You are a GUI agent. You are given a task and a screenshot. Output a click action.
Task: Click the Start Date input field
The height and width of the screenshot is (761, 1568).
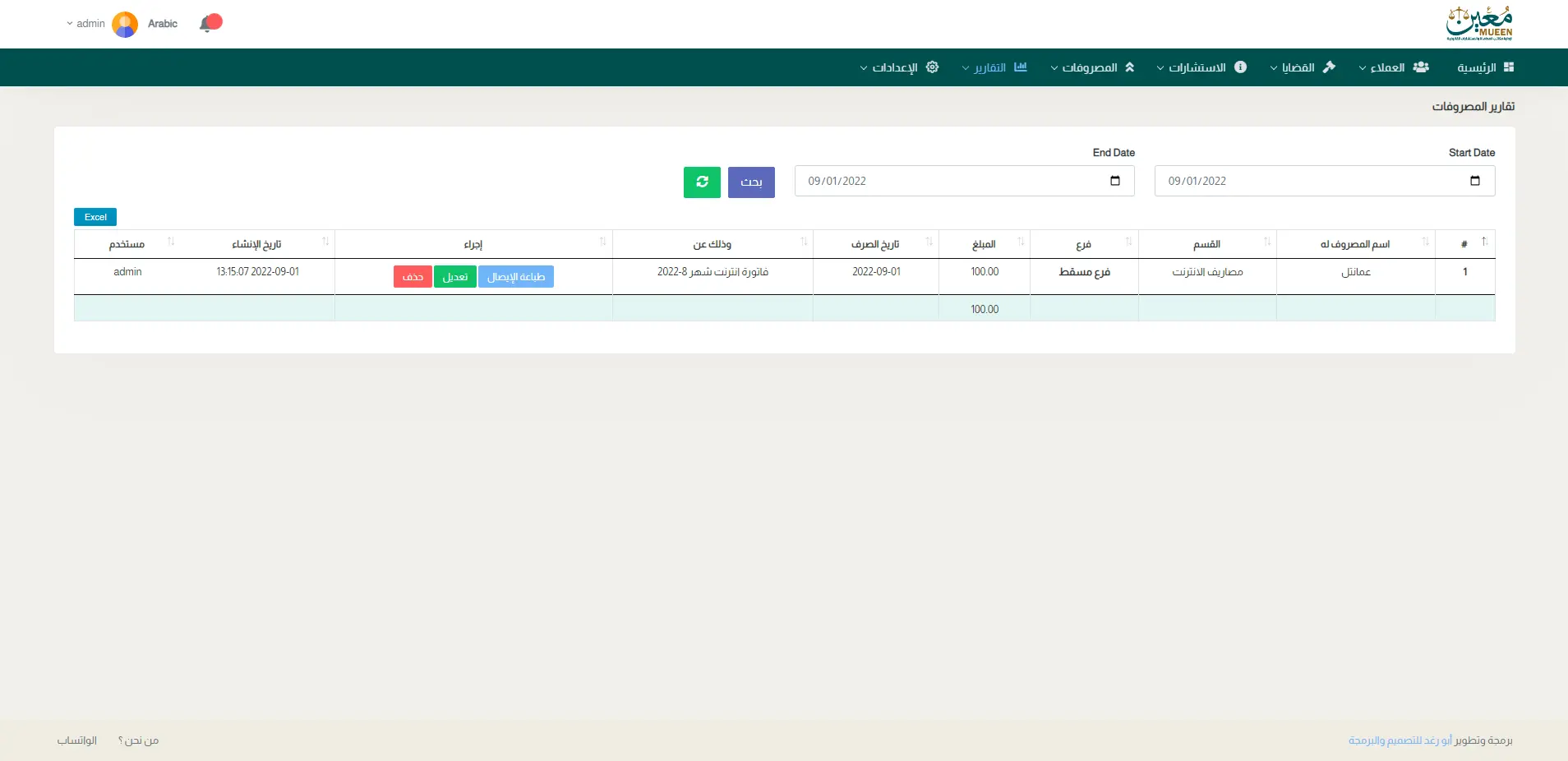1307,181
